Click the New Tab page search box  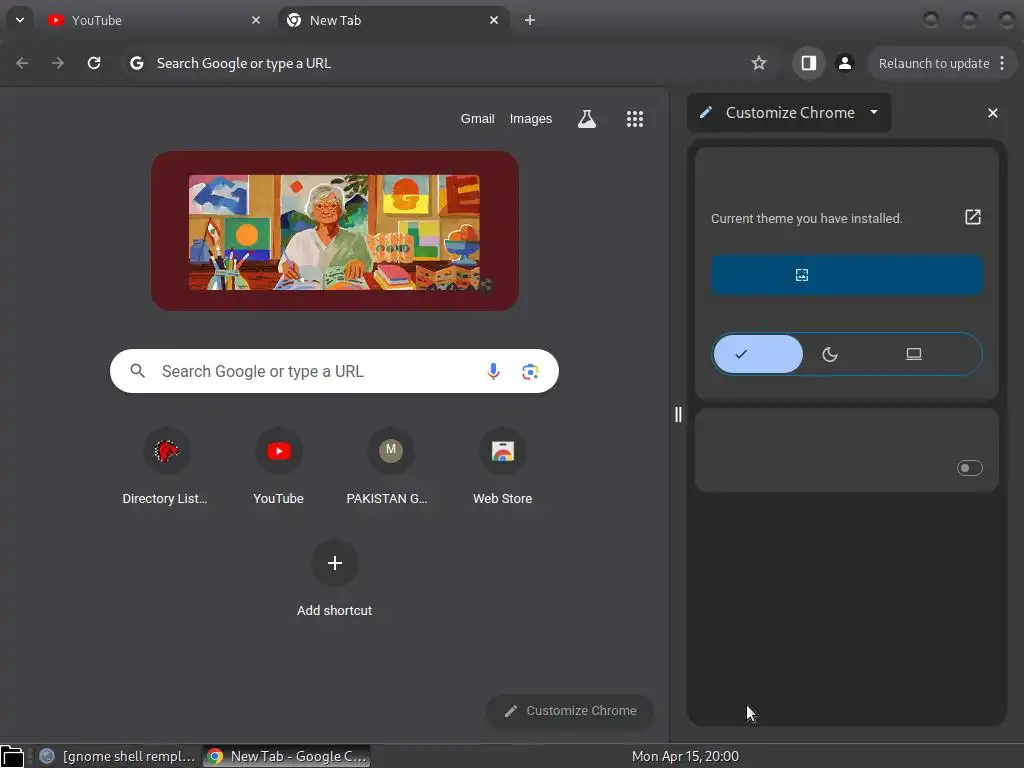tap(334, 371)
